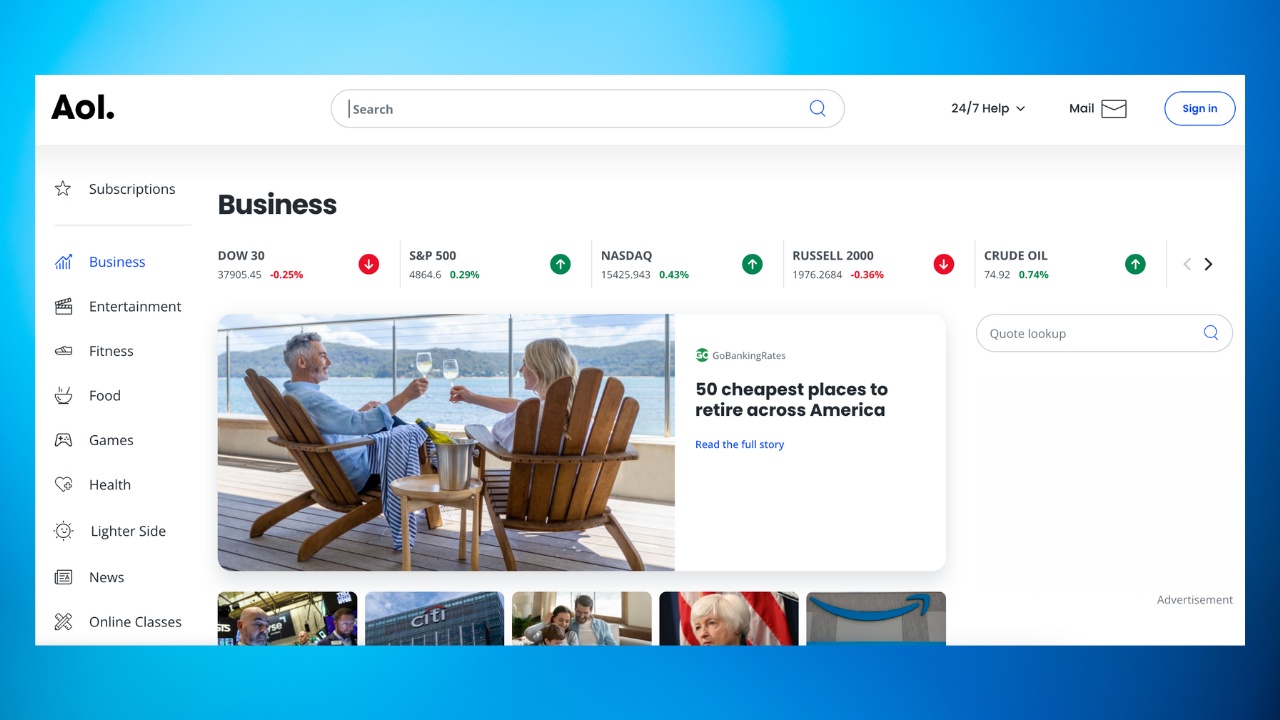This screenshot has width=1280, height=720.
Task: Click the Games controller icon
Action: 63,440
